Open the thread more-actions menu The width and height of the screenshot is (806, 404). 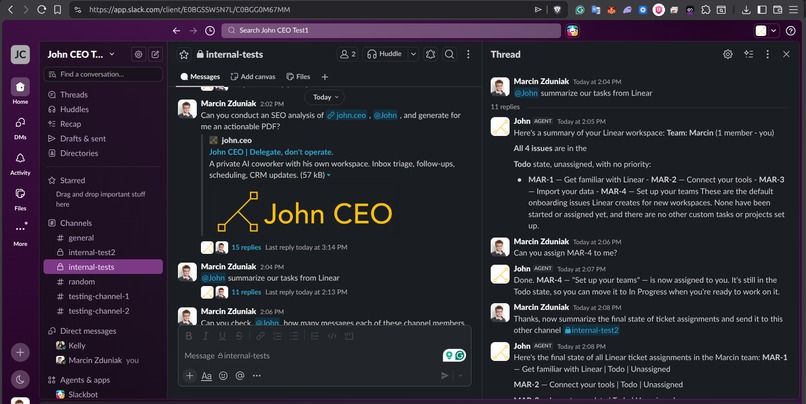[767, 54]
